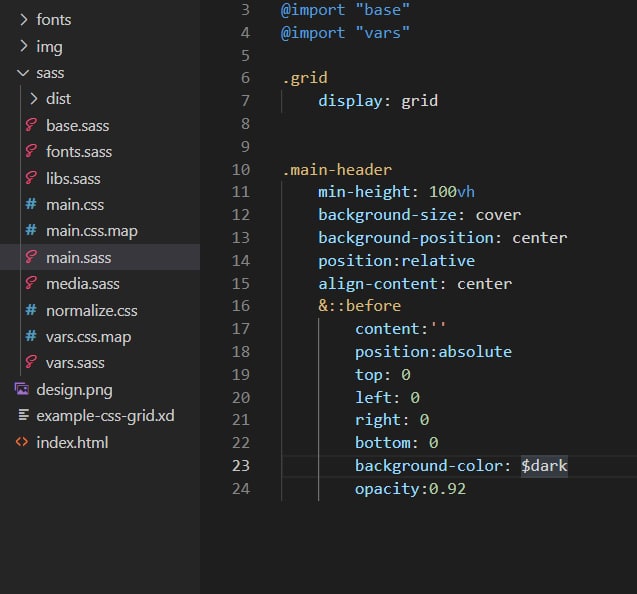Open libs.sass file
The height and width of the screenshot is (594, 637).
coord(73,178)
